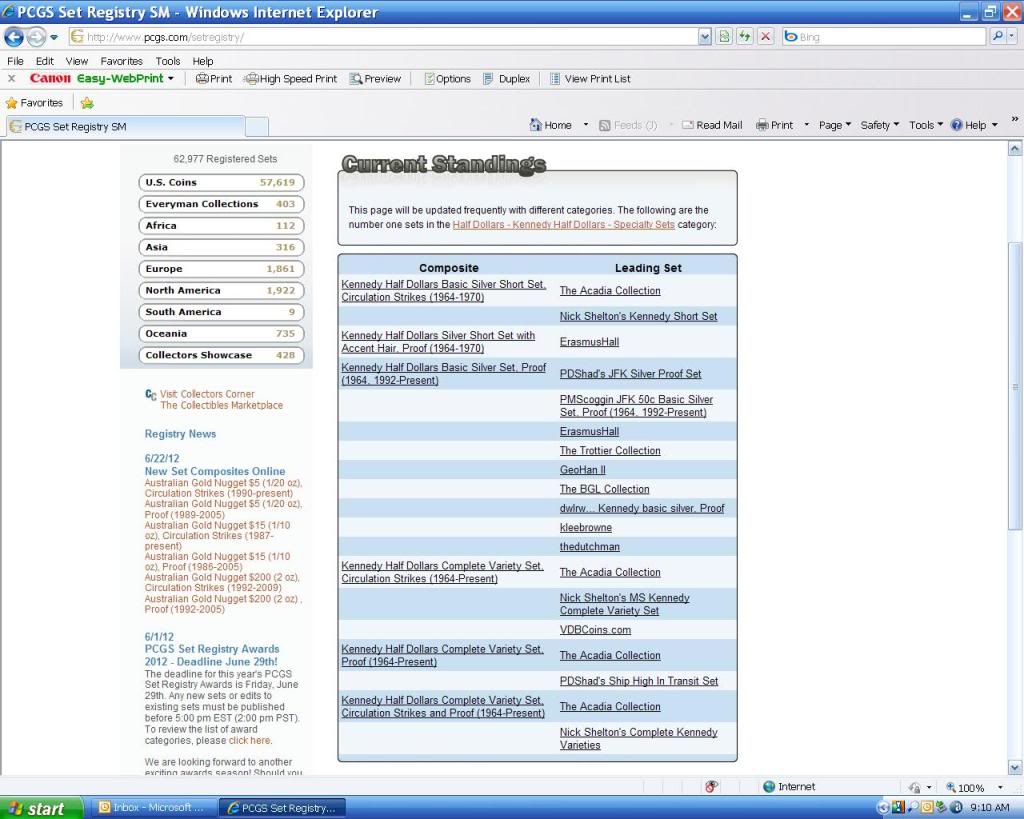Open the Windows Start menu
The height and width of the screenshot is (819, 1024).
(x=41, y=808)
